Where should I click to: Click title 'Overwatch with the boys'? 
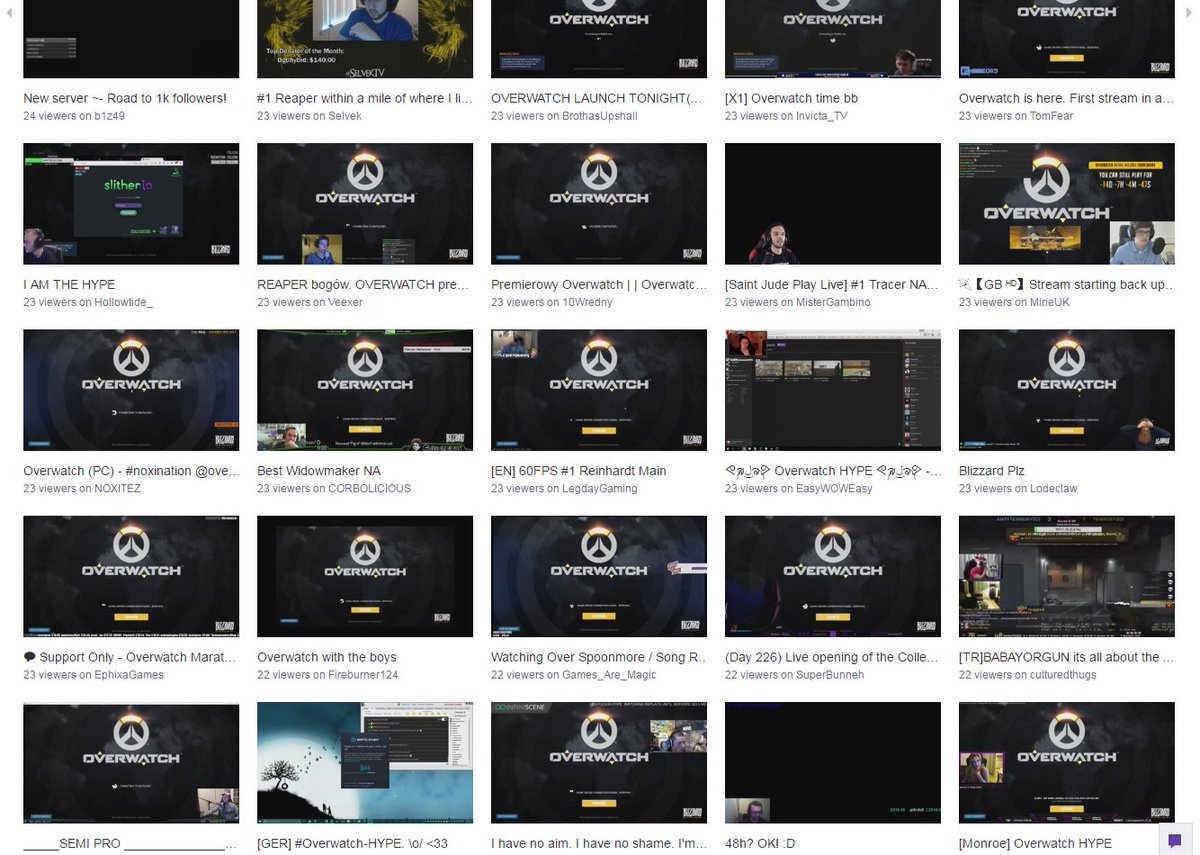[327, 658]
